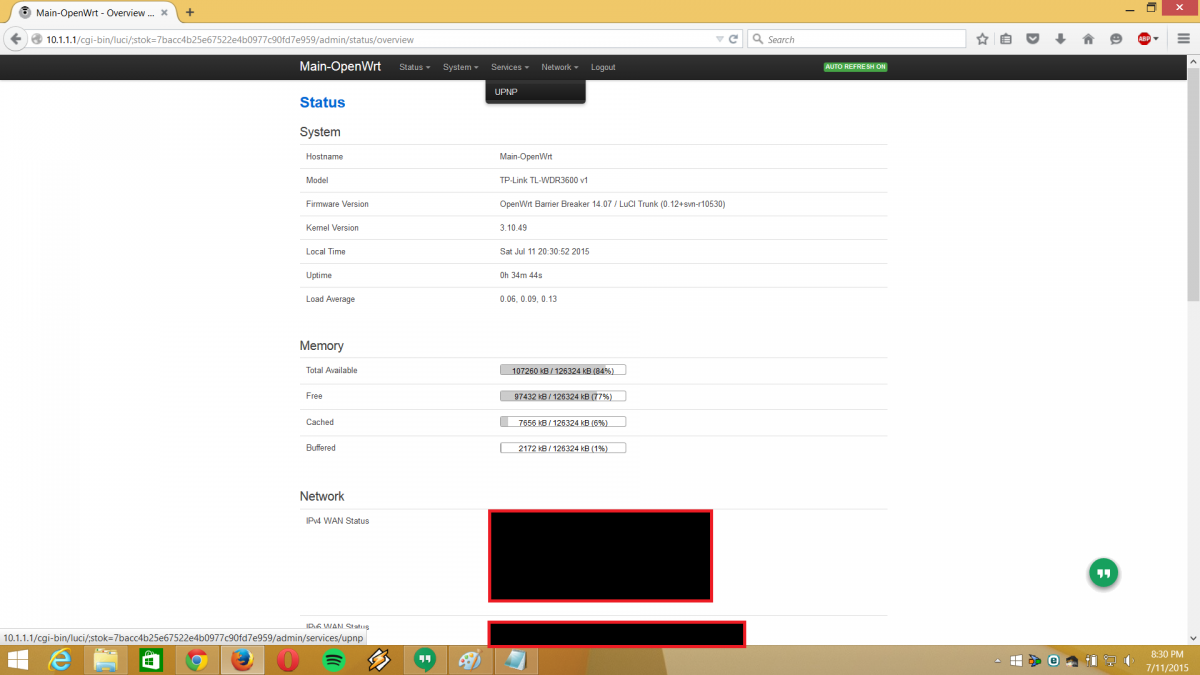Expand the Status dropdown menu
The height and width of the screenshot is (675, 1200).
[414, 67]
